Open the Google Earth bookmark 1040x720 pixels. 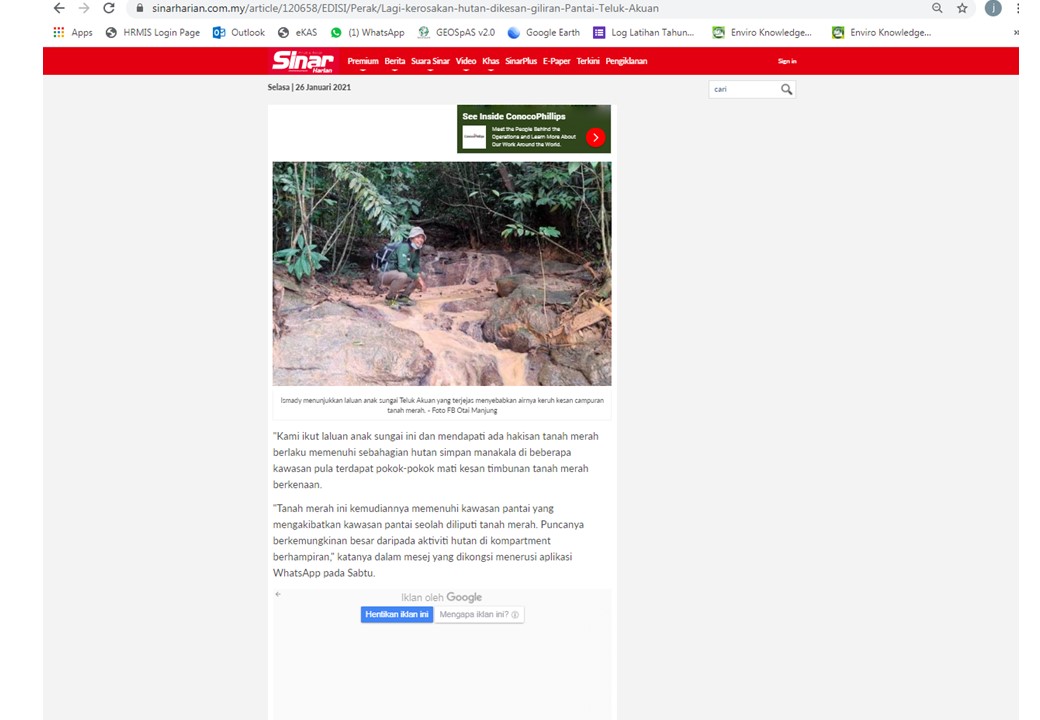click(x=543, y=32)
